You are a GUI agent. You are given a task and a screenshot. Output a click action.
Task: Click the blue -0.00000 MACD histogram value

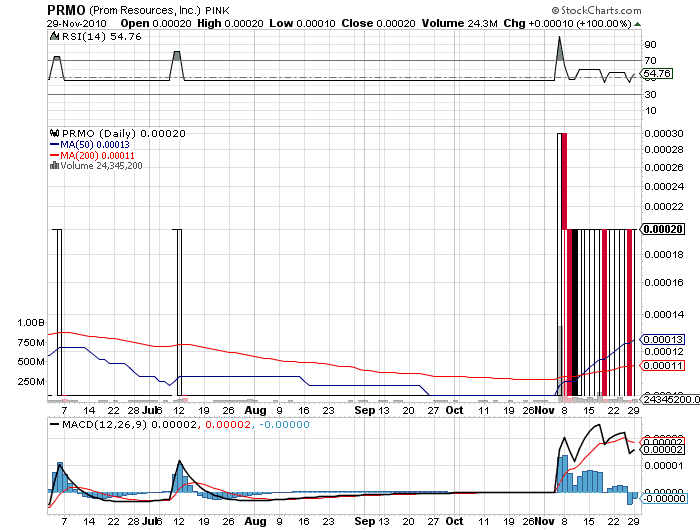(284, 424)
